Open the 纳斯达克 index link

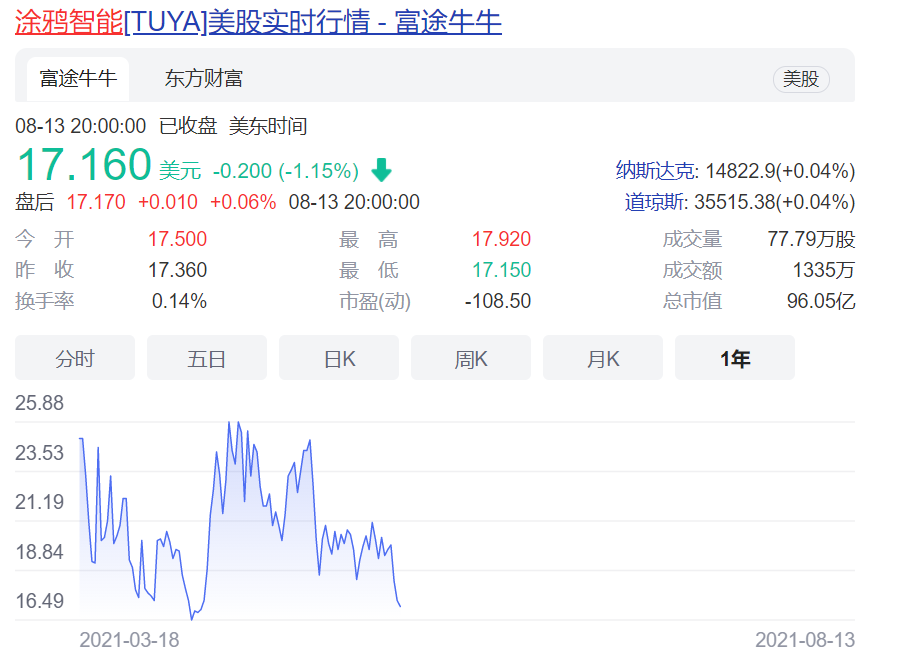[657, 171]
